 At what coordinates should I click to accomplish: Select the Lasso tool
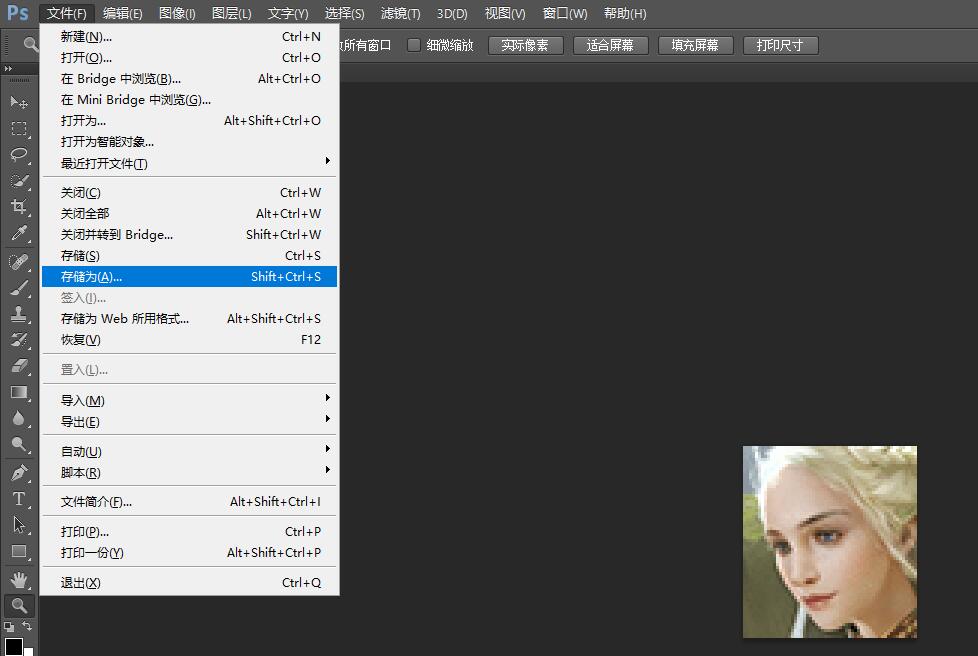(x=19, y=155)
